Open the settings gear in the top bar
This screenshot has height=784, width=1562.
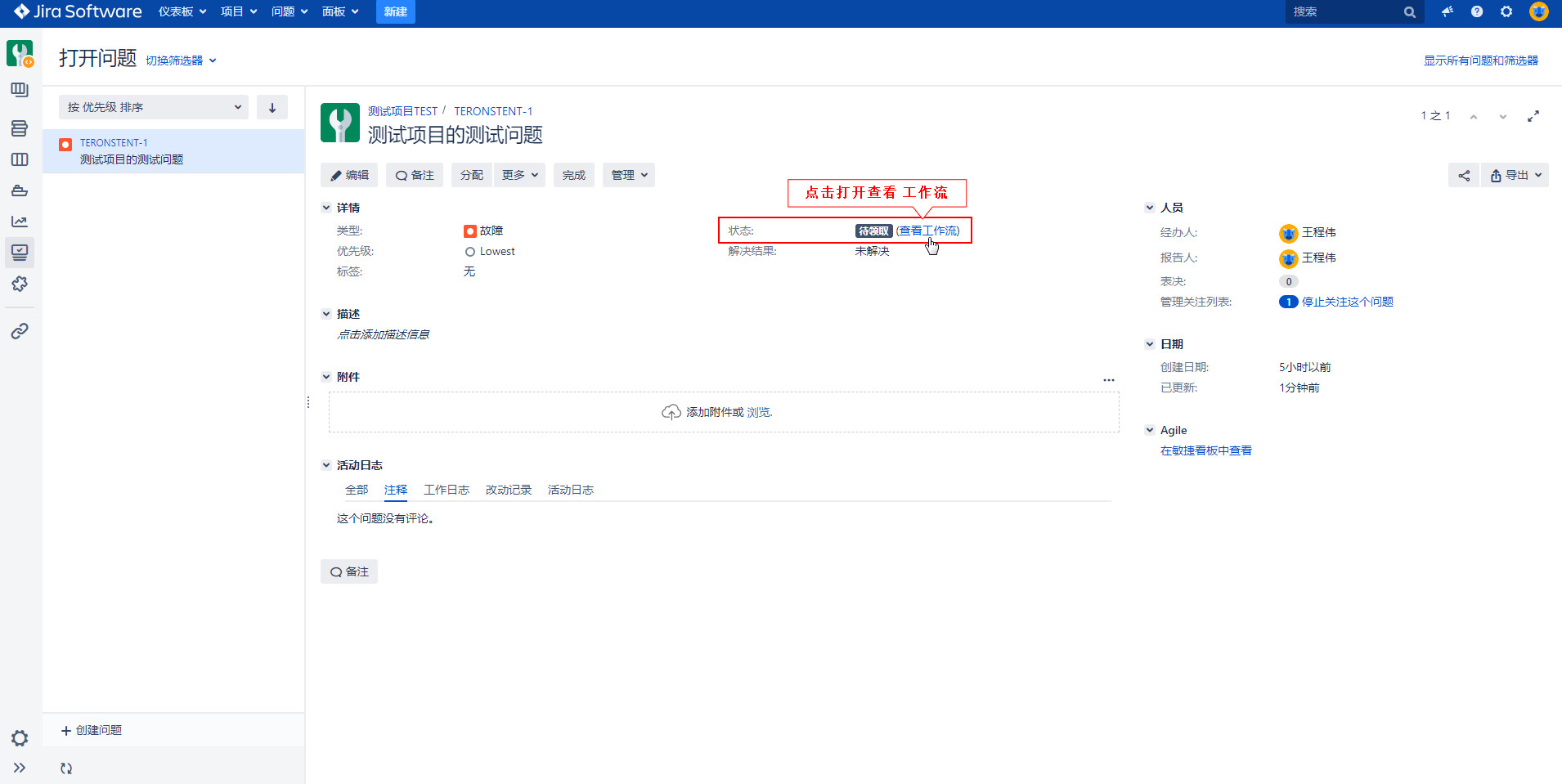click(x=1506, y=11)
